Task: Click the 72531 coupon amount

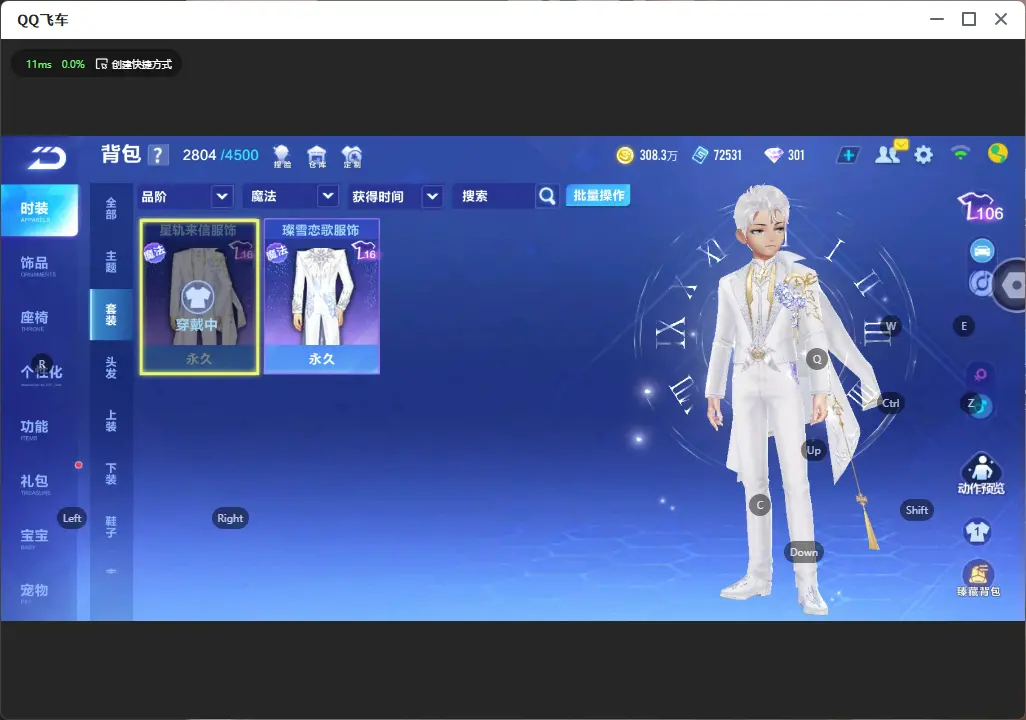Action: tap(728, 155)
